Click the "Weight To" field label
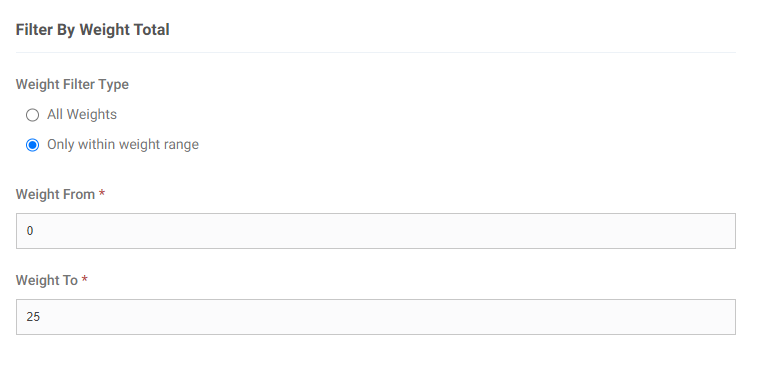Screen dimensions: 757x371 47,280
